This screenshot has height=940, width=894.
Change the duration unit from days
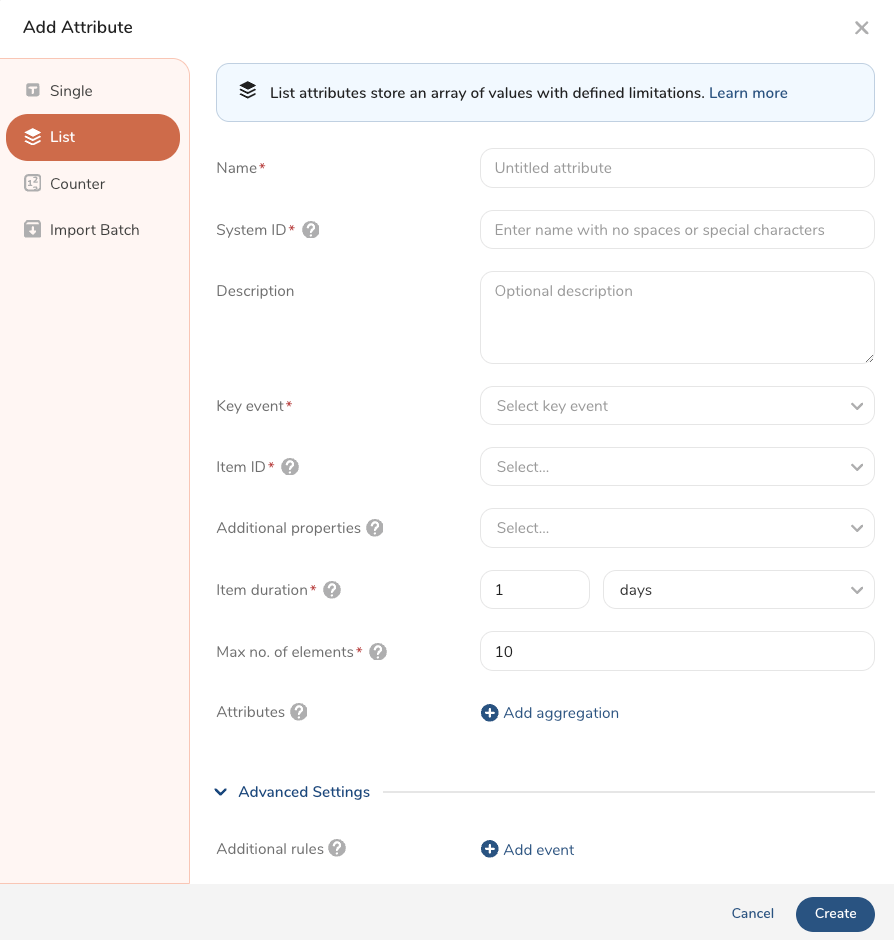pos(739,590)
